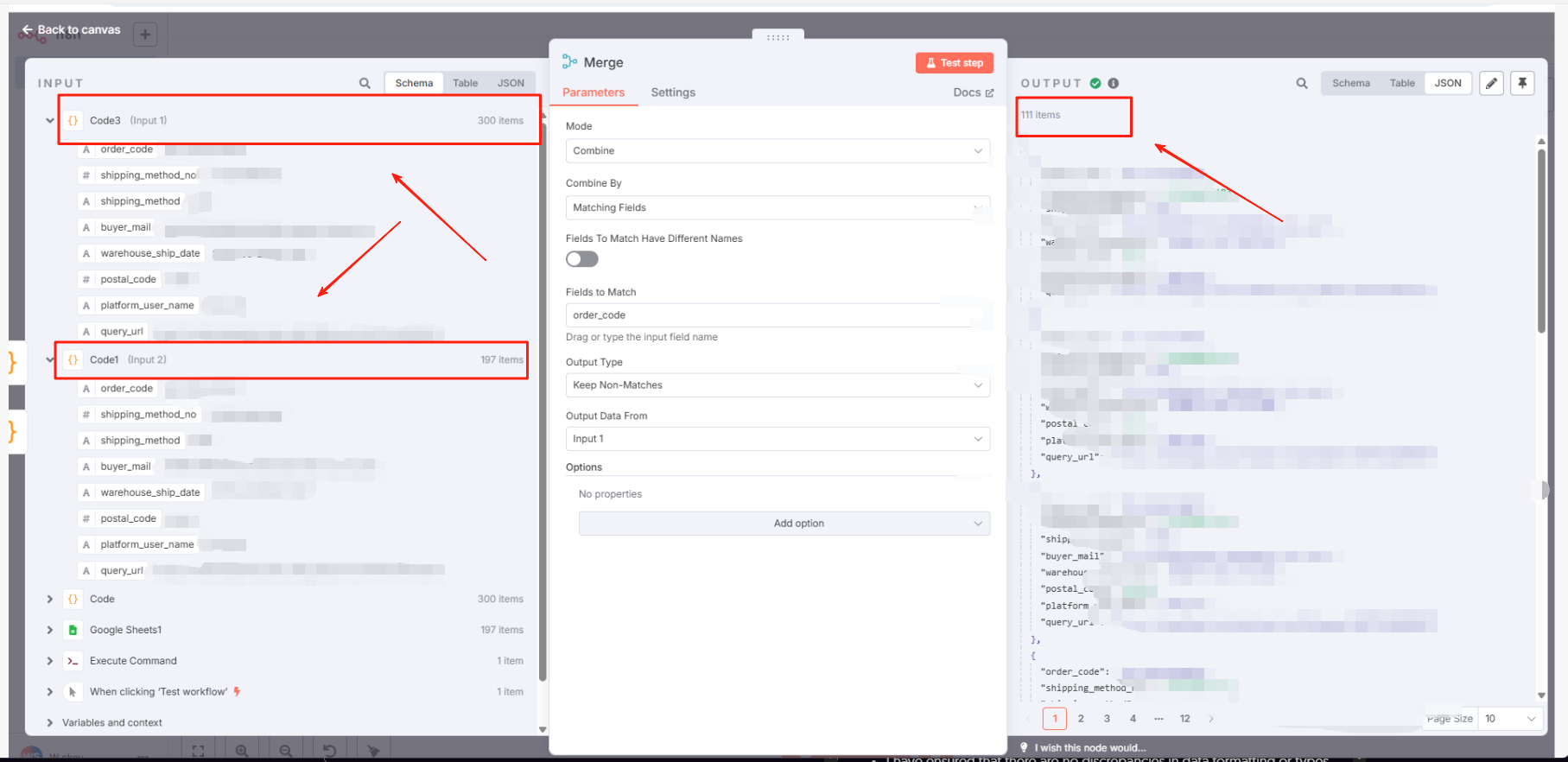1568x762 pixels.
Task: Click the Code node braces icon
Action: pyautogui.click(x=73, y=599)
